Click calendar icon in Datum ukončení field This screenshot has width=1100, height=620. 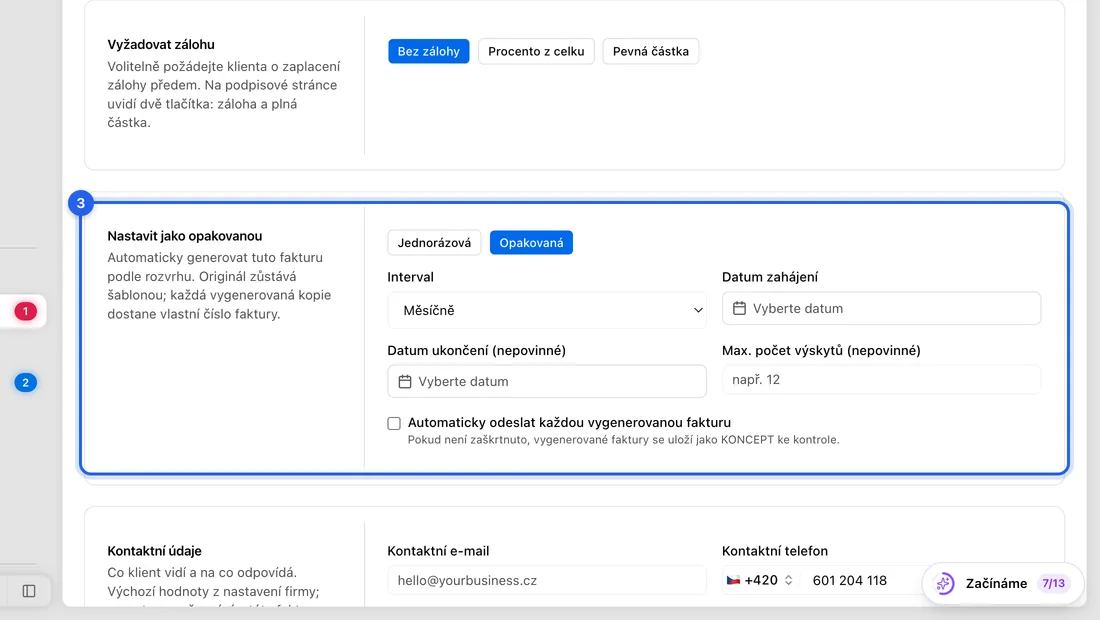coord(405,382)
